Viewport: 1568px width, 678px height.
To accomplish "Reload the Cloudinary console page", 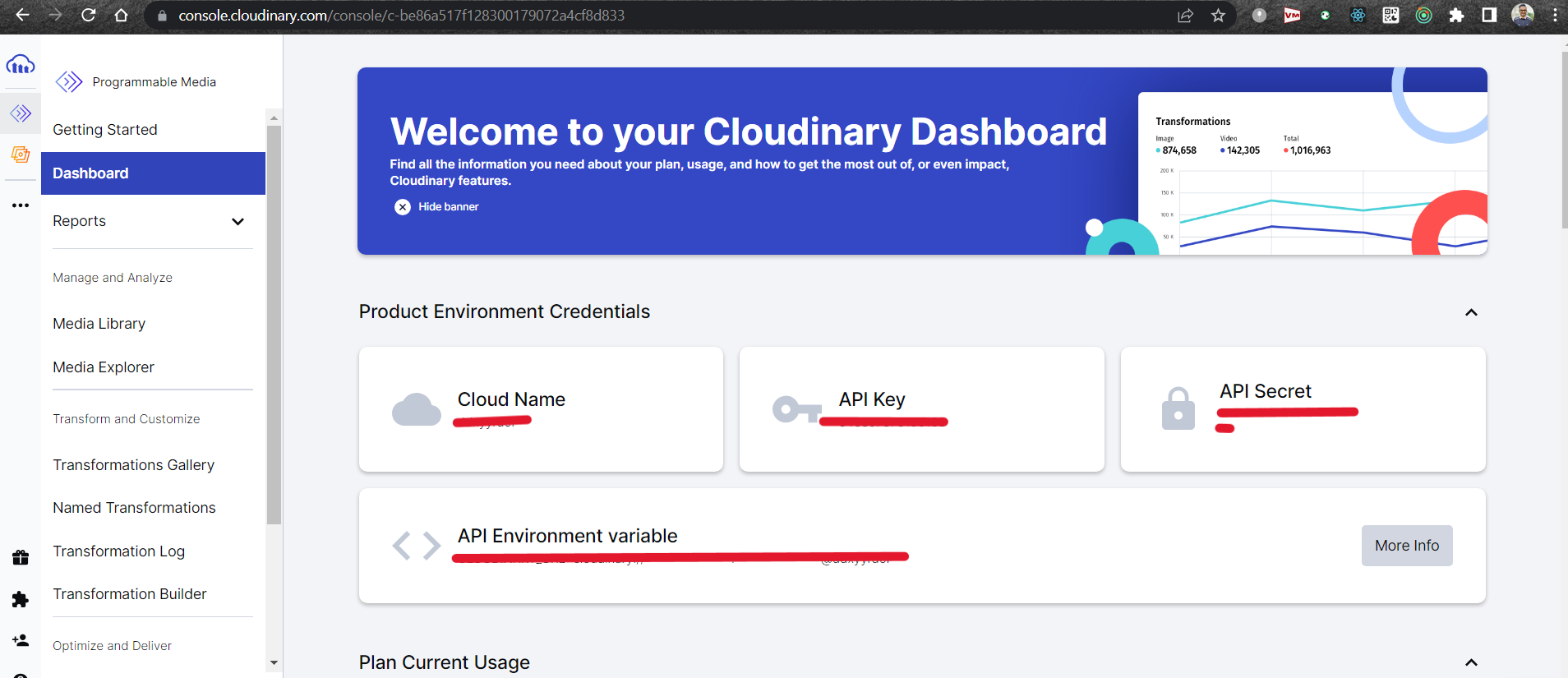I will [88, 15].
